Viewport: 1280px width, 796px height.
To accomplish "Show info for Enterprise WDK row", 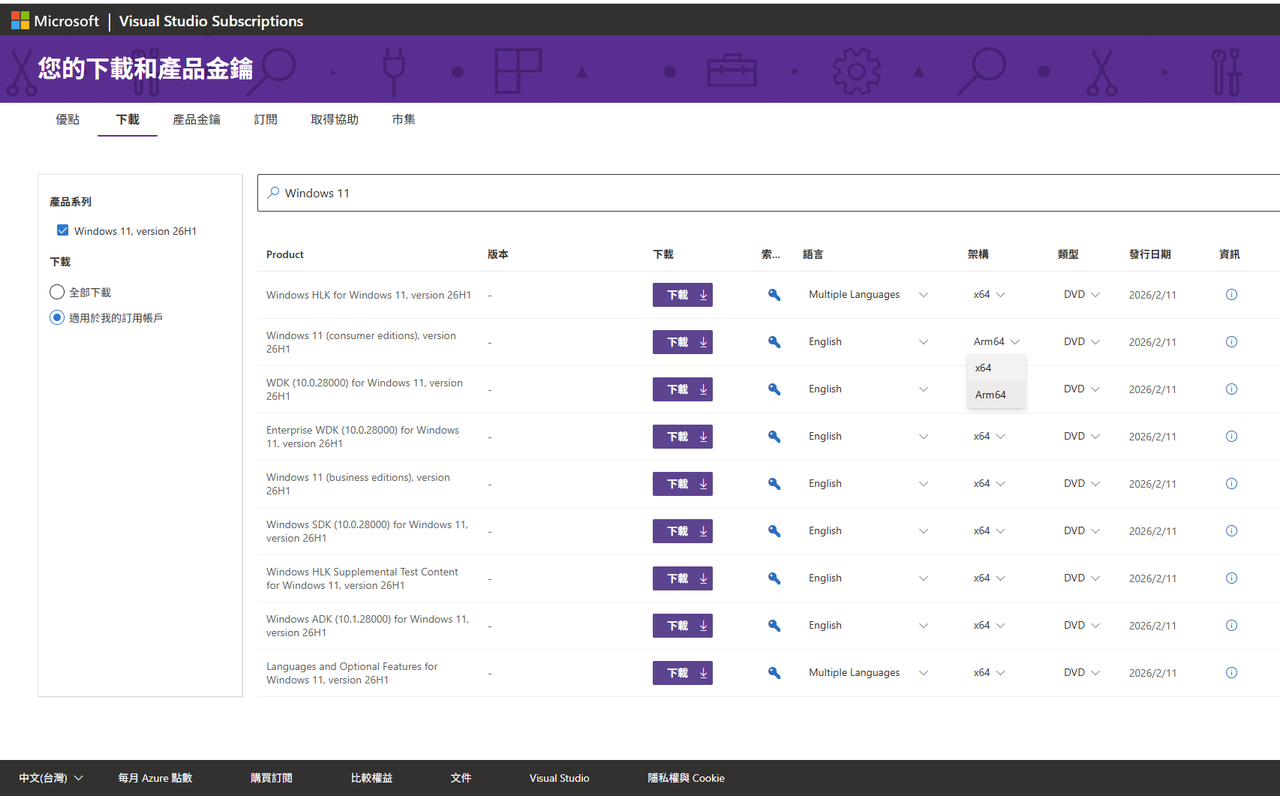I will (x=1231, y=437).
